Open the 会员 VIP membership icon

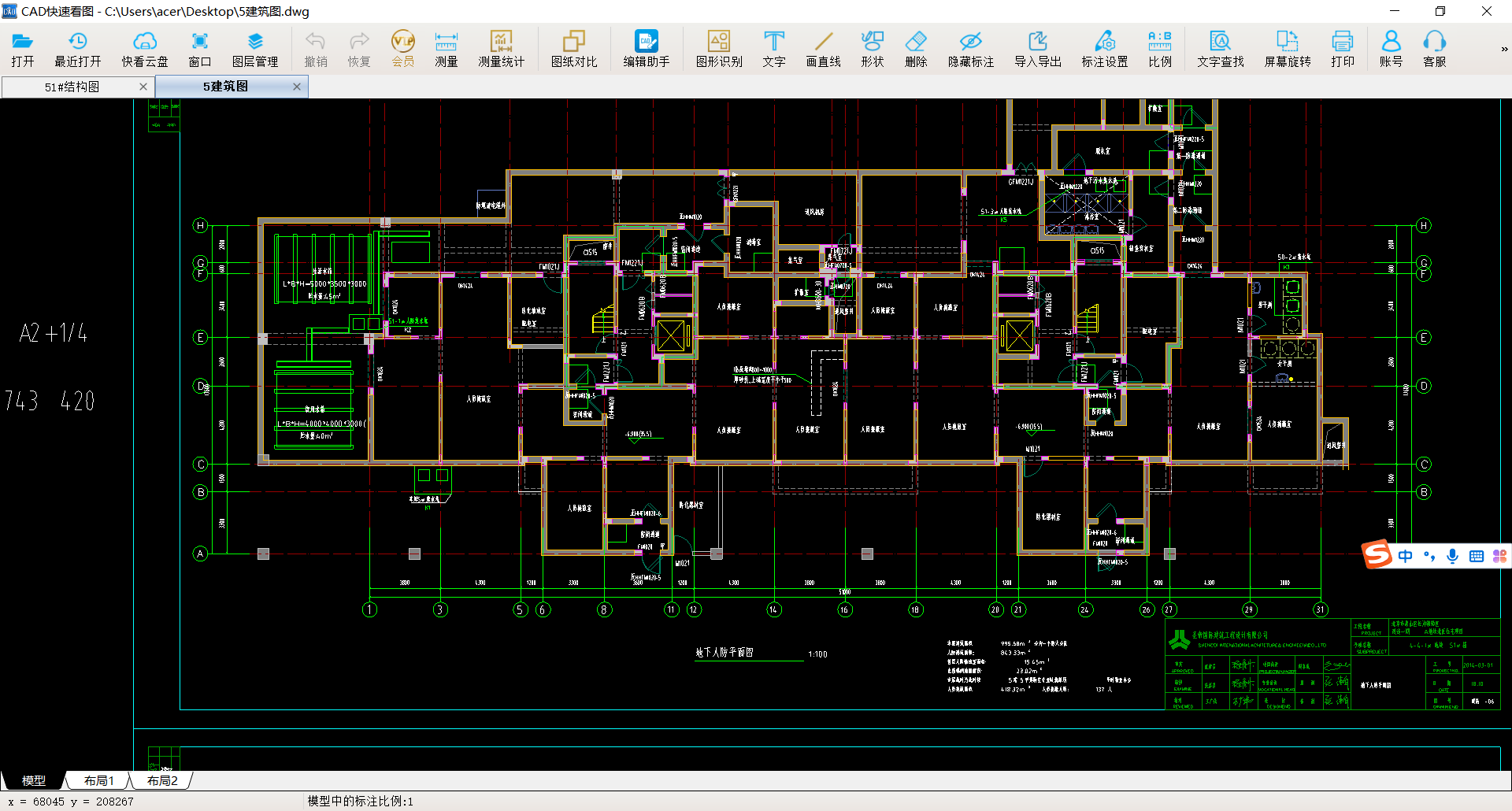403,50
